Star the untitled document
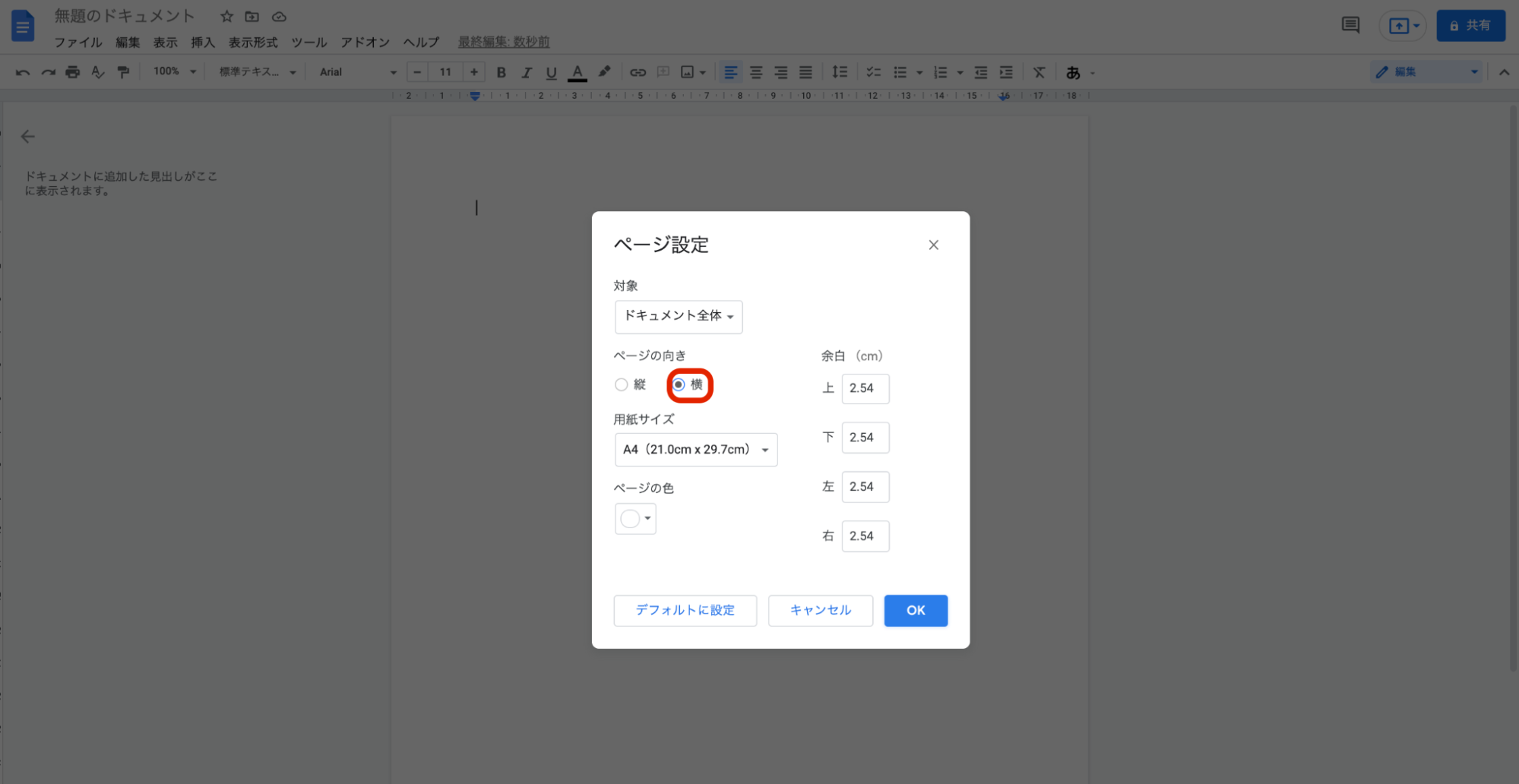The height and width of the screenshot is (784, 1519). [226, 16]
